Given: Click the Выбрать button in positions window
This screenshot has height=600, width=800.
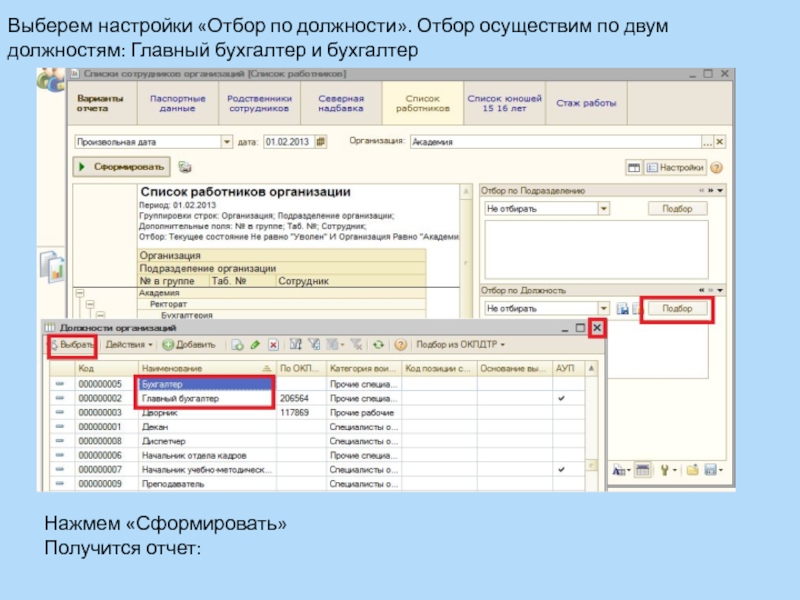Looking at the screenshot, I should 70,344.
